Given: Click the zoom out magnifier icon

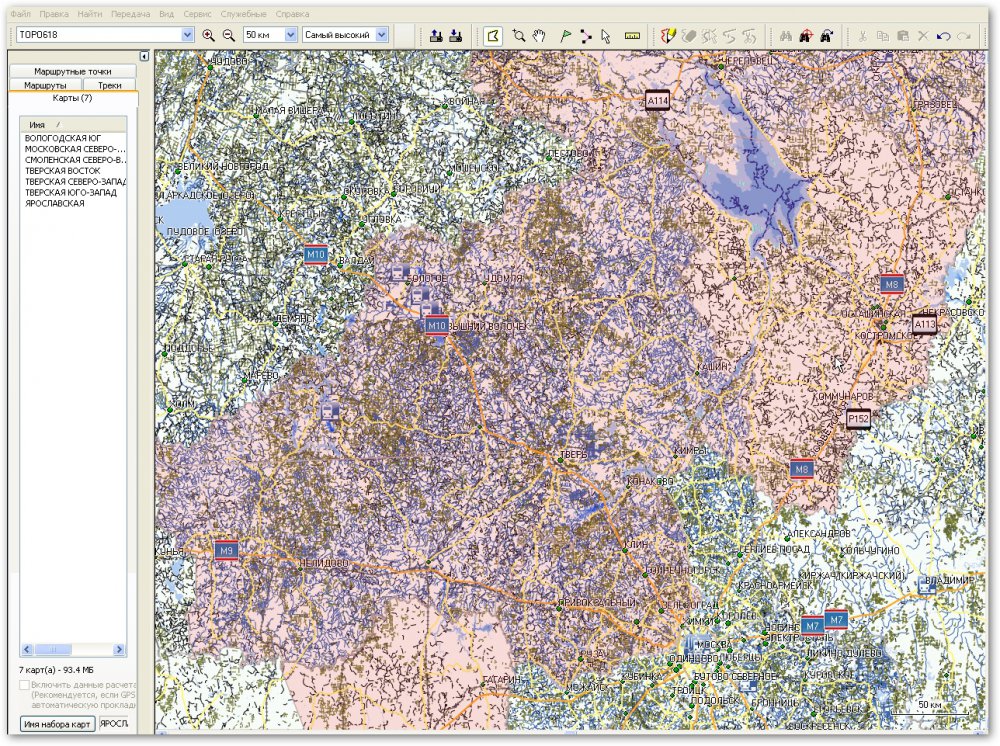Looking at the screenshot, I should (228, 35).
